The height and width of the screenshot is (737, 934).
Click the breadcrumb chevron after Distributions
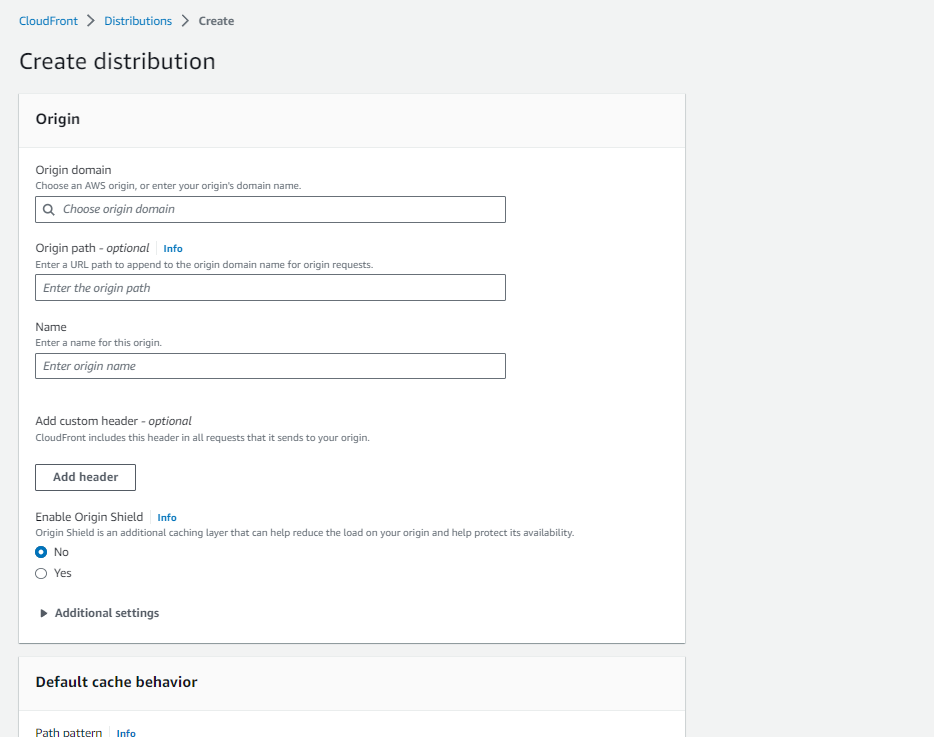(x=185, y=21)
